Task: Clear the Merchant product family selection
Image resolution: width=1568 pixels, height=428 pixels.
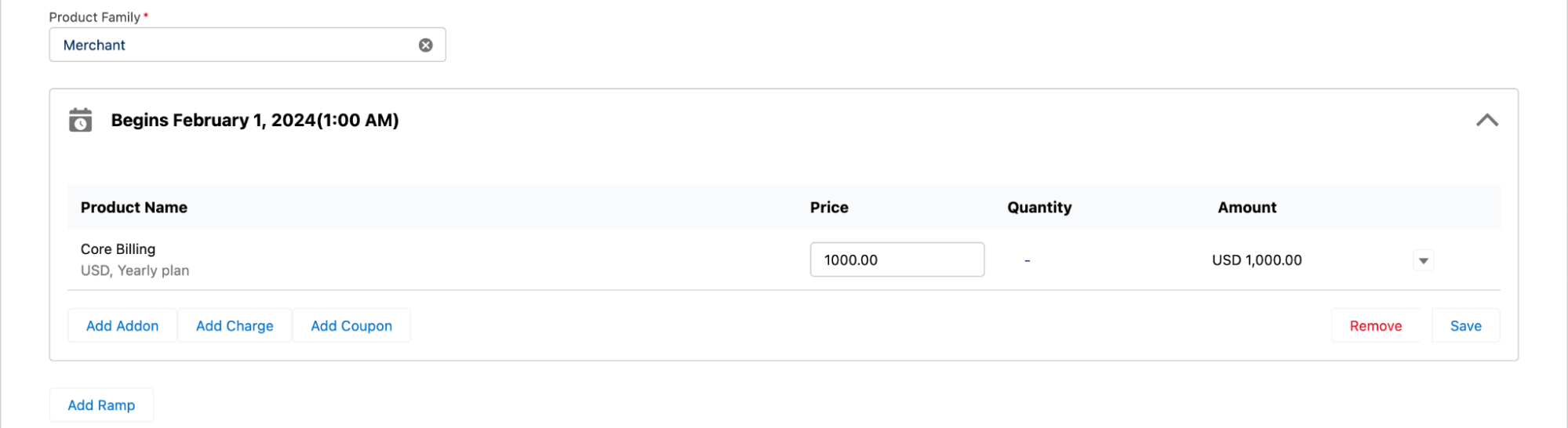Action: point(425,45)
